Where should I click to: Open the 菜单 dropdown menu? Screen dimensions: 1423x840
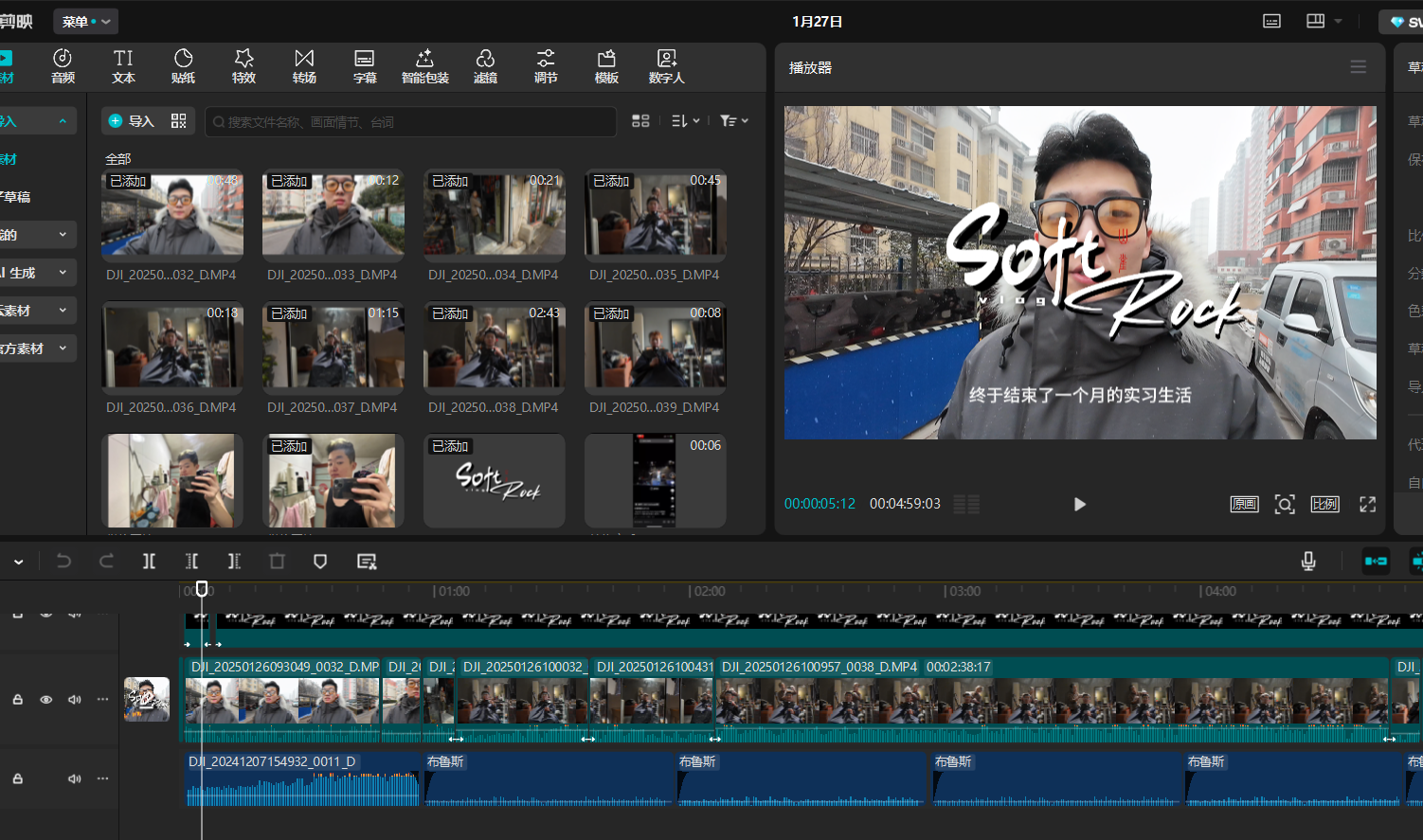[x=85, y=21]
